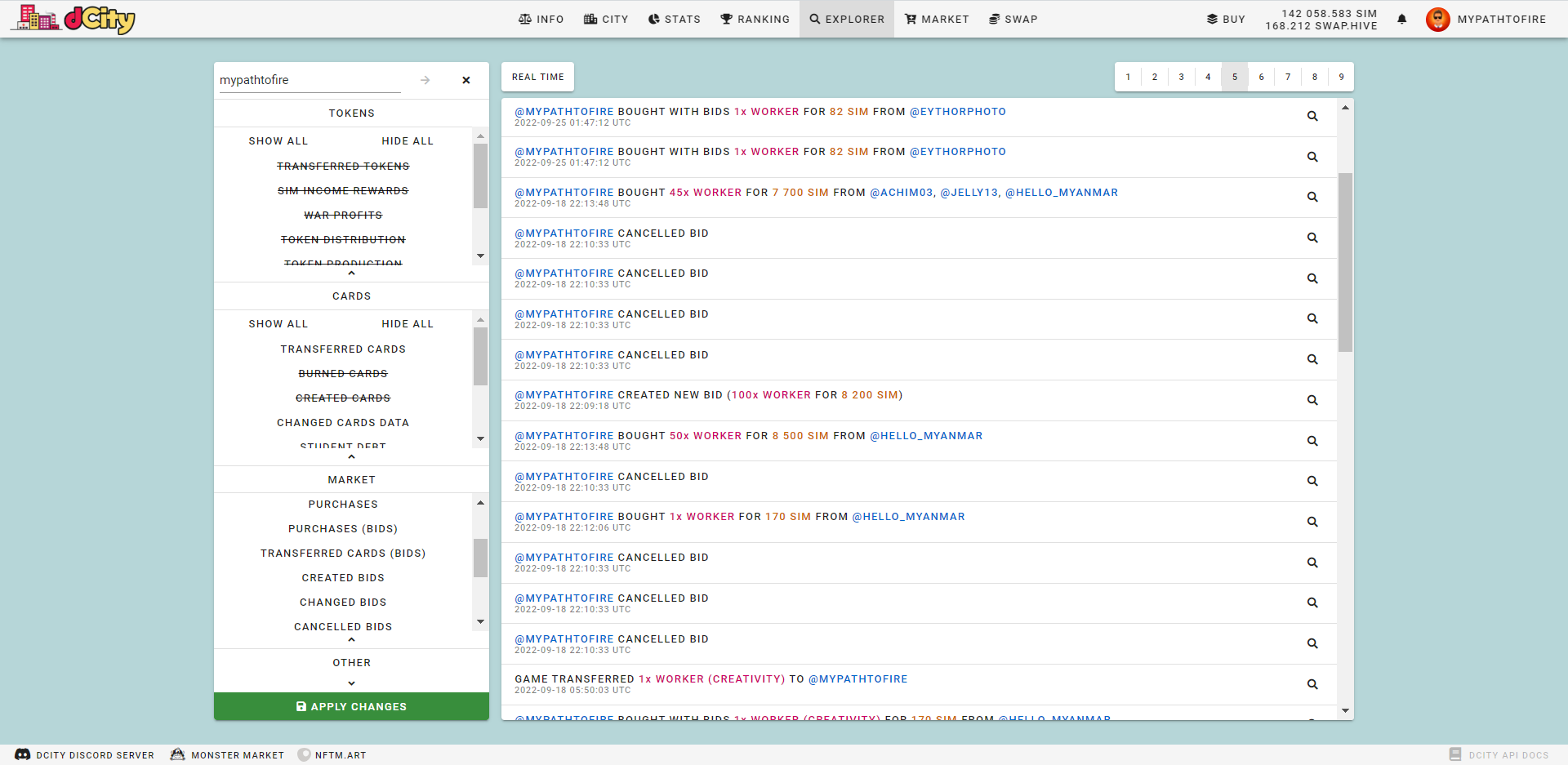Image resolution: width=1568 pixels, height=765 pixels.
Task: Click the Tokens list scrollbar thumb
Action: [480, 176]
